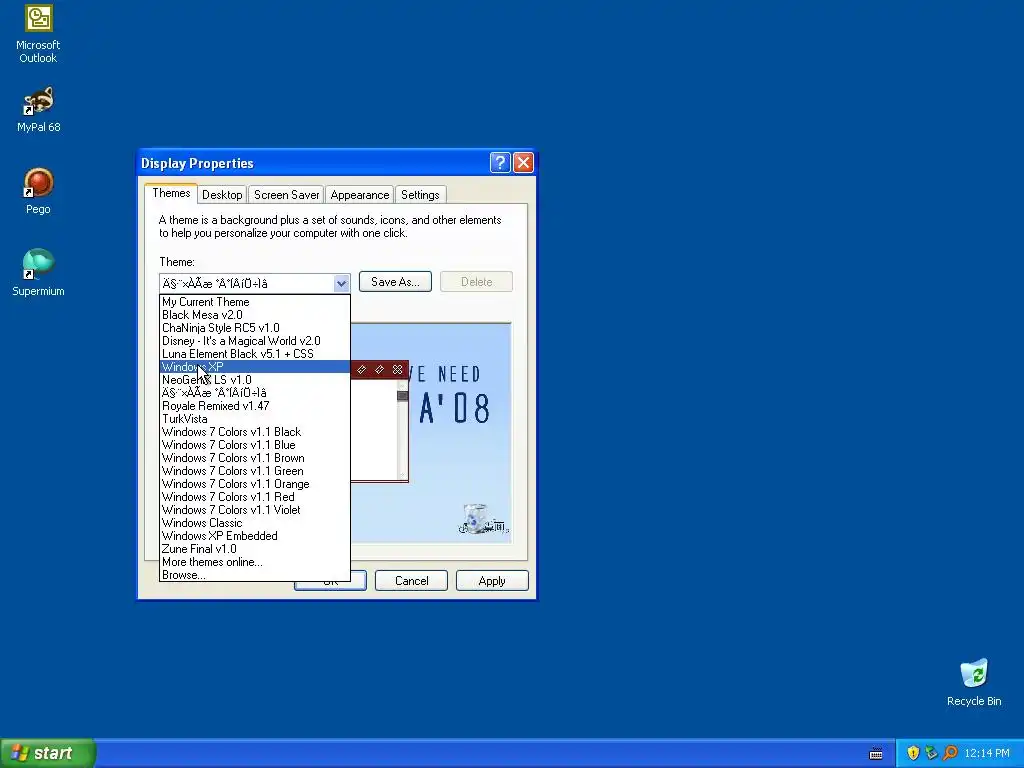1024x768 pixels.
Task: Open the Start menu
Action: click(x=48, y=753)
